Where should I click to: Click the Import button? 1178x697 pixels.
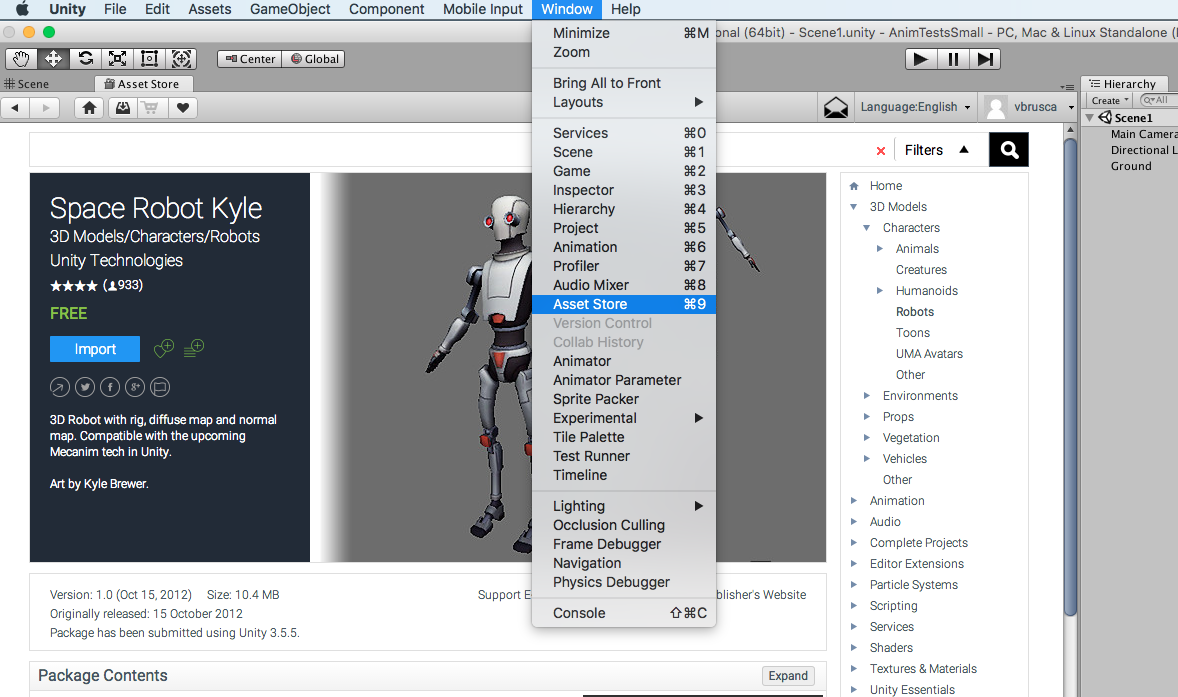[95, 349]
